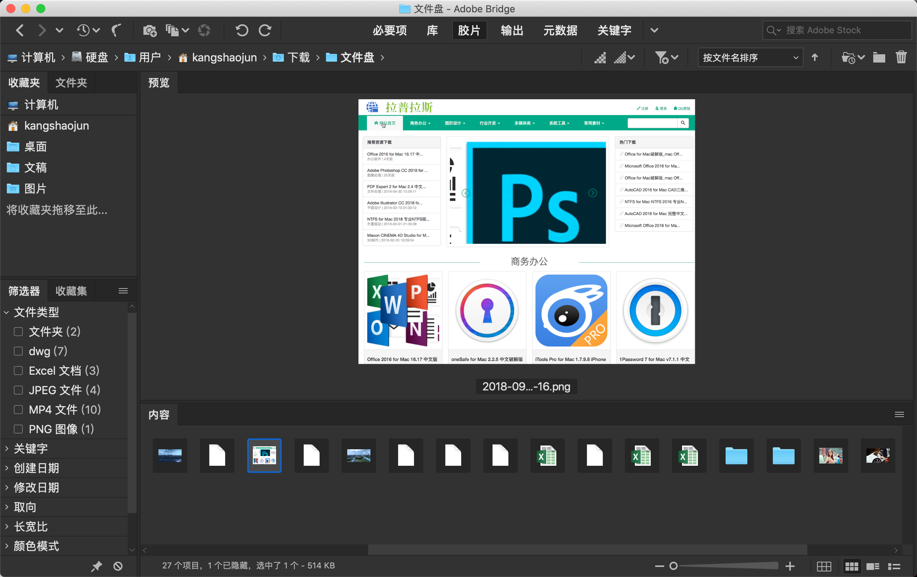Tick the MP4 文件 filter checkbox
The height and width of the screenshot is (577, 917).
pyautogui.click(x=18, y=410)
